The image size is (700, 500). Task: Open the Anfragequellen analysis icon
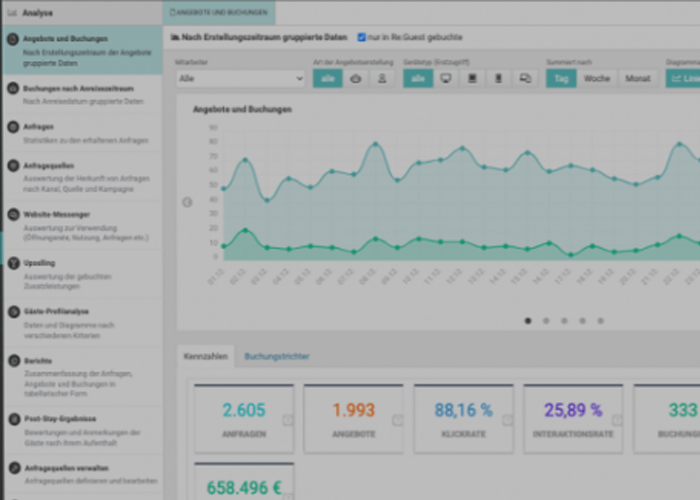[x=13, y=166]
